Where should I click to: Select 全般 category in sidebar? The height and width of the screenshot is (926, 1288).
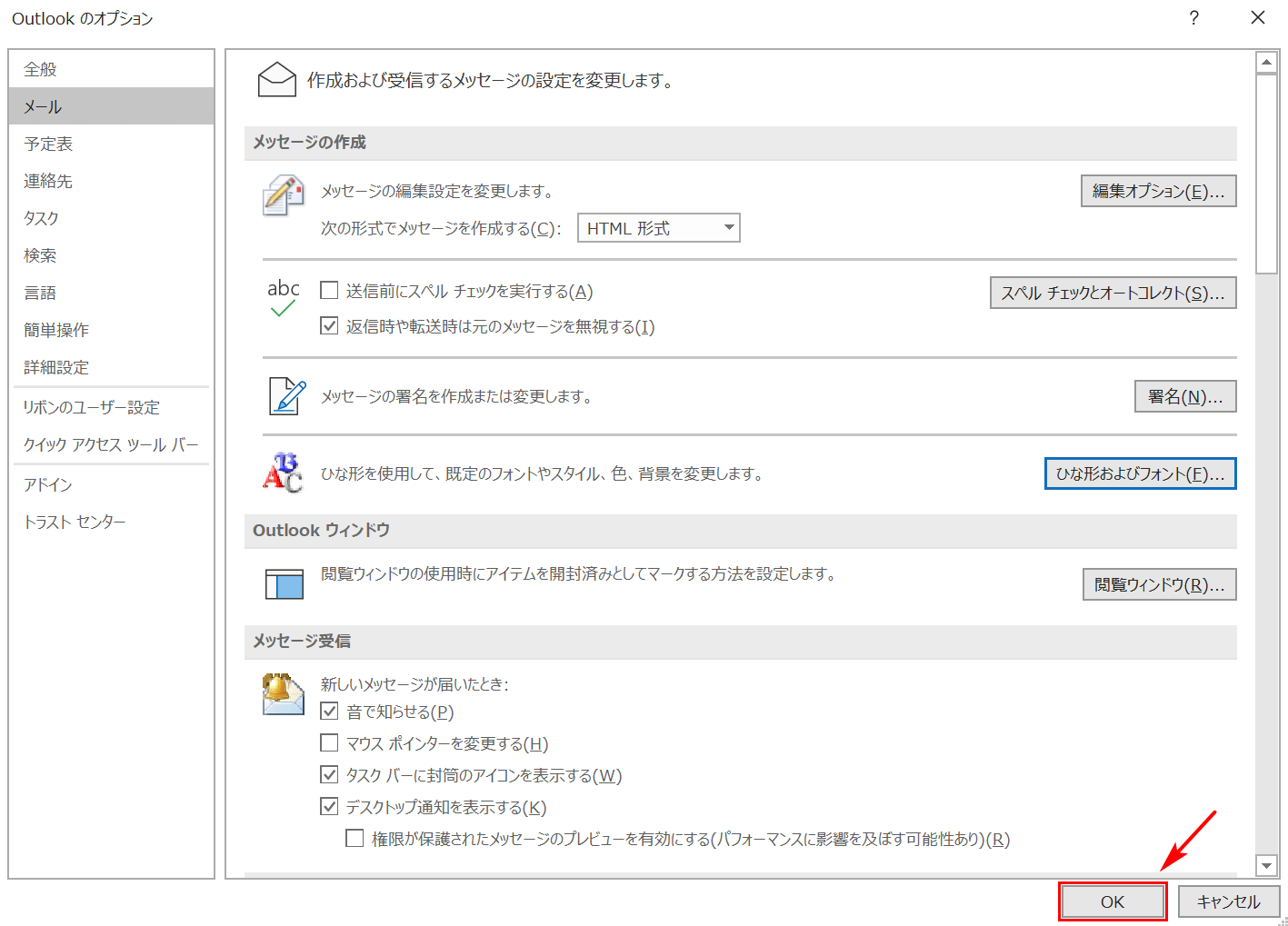[112, 69]
